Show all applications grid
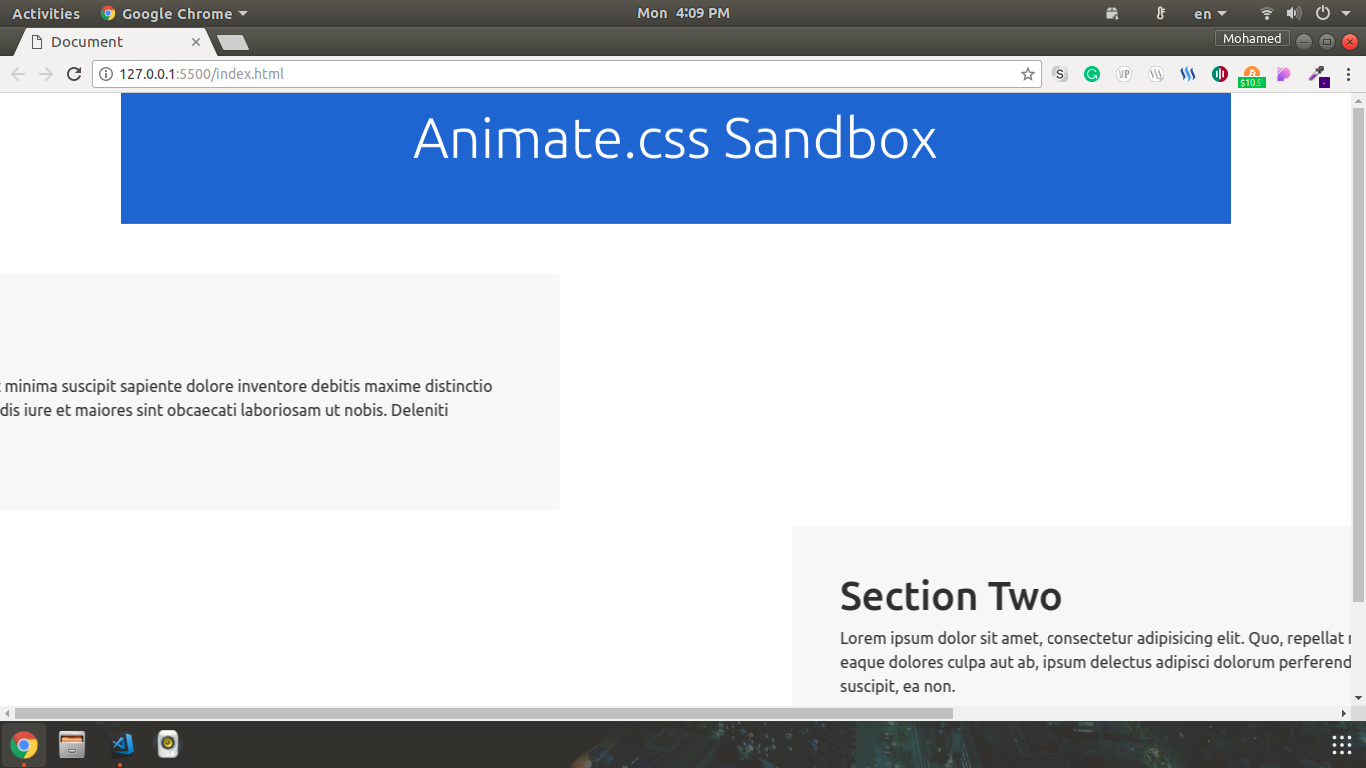This screenshot has width=1366, height=768. [1342, 745]
